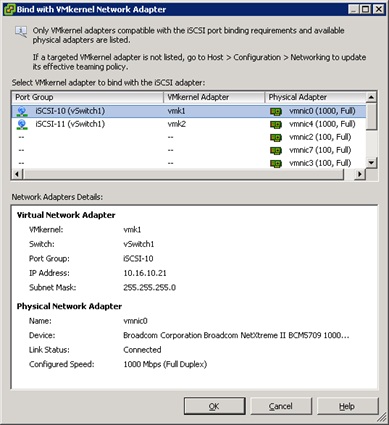Open Help for this dialog

tap(347, 406)
